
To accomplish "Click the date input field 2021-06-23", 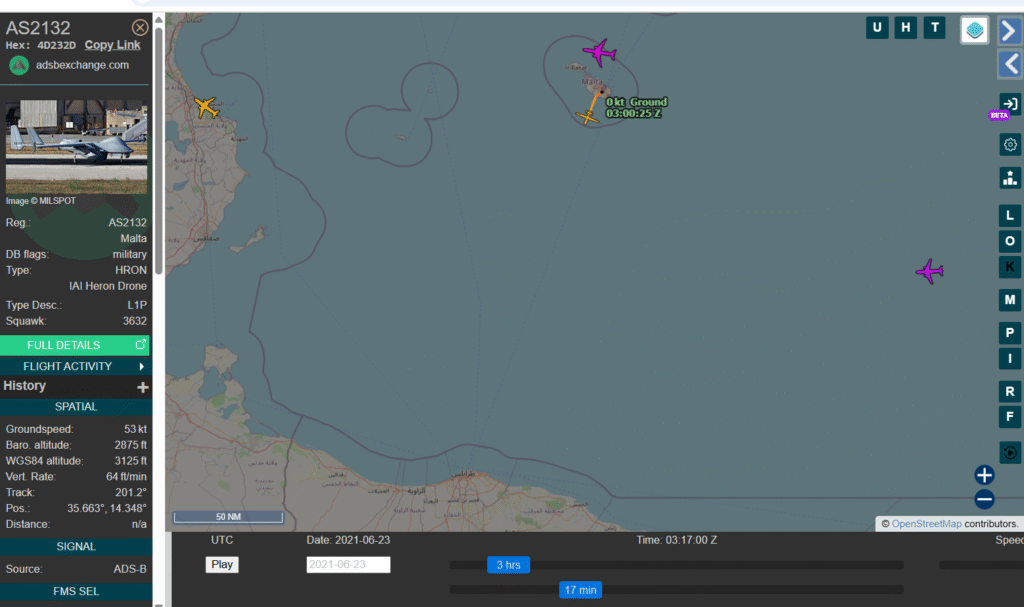I will coord(348,565).
